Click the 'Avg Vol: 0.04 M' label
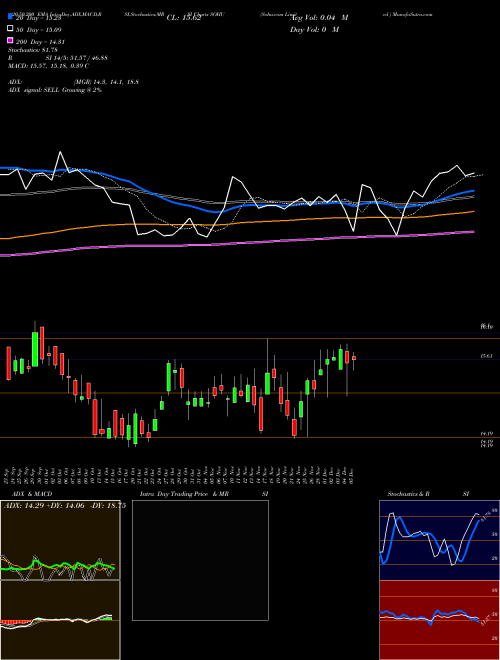 point(319,18)
